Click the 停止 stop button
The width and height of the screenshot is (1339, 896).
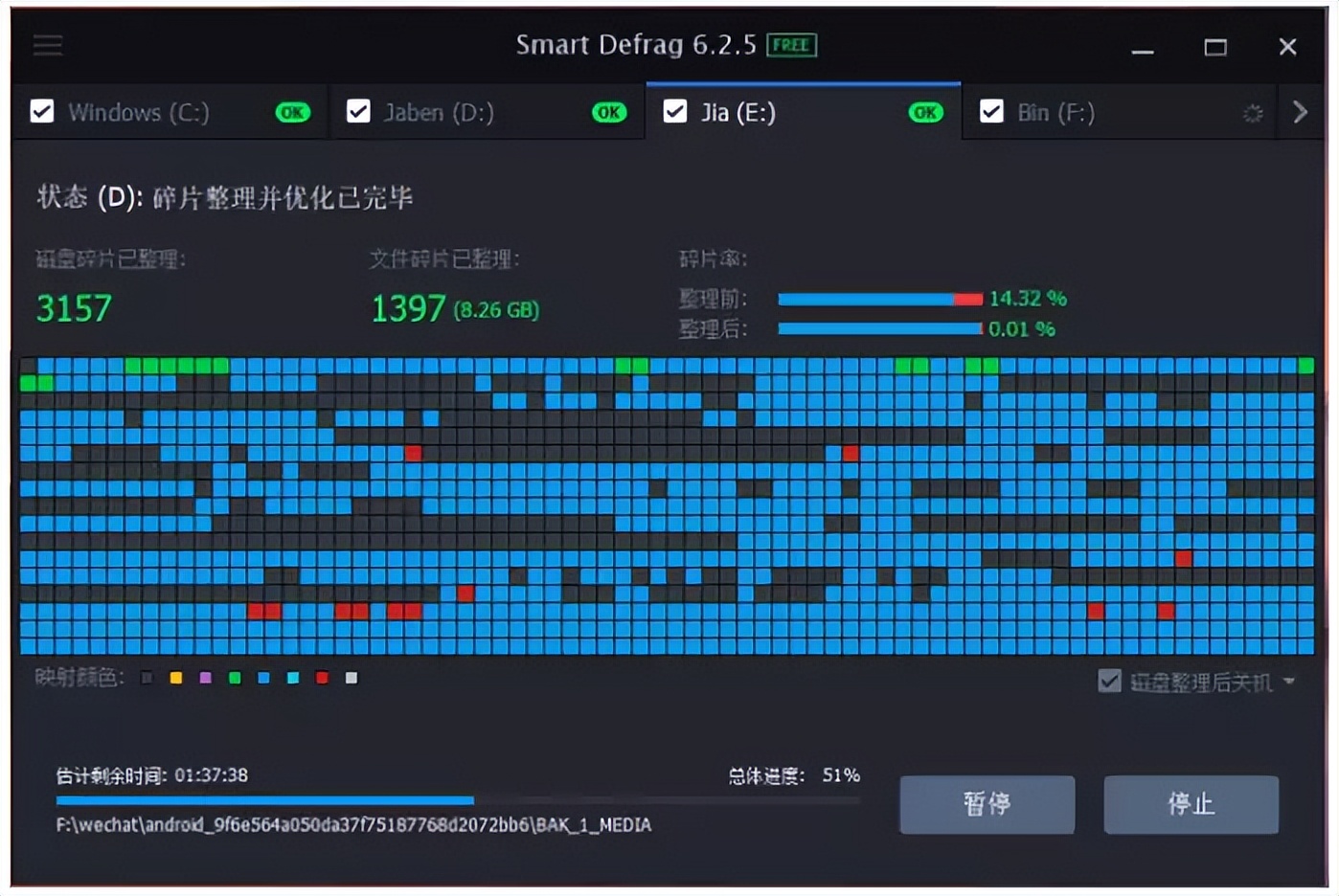1191,804
